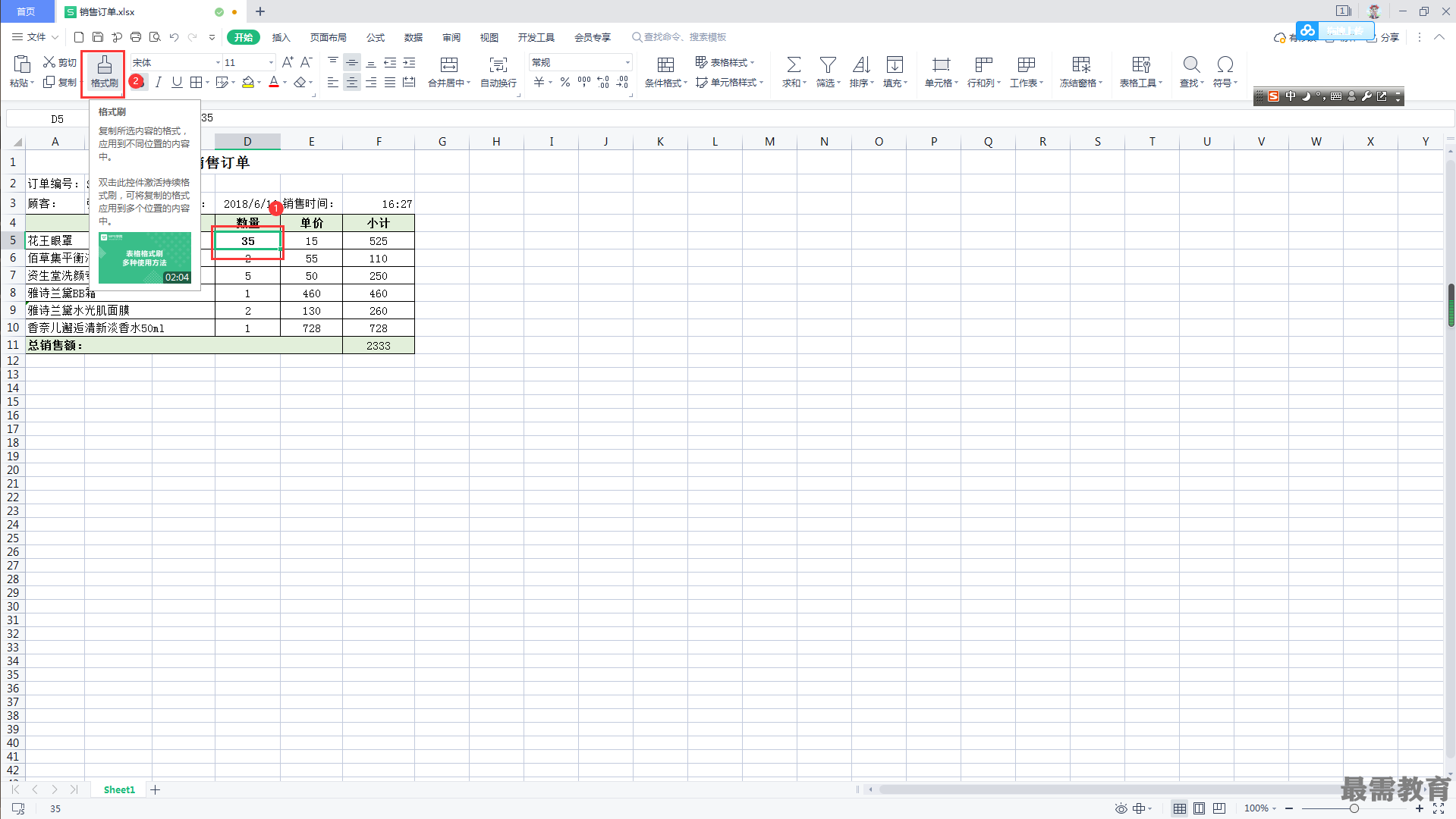
Task: Click the Share (分享) button
Action: tap(1383, 37)
